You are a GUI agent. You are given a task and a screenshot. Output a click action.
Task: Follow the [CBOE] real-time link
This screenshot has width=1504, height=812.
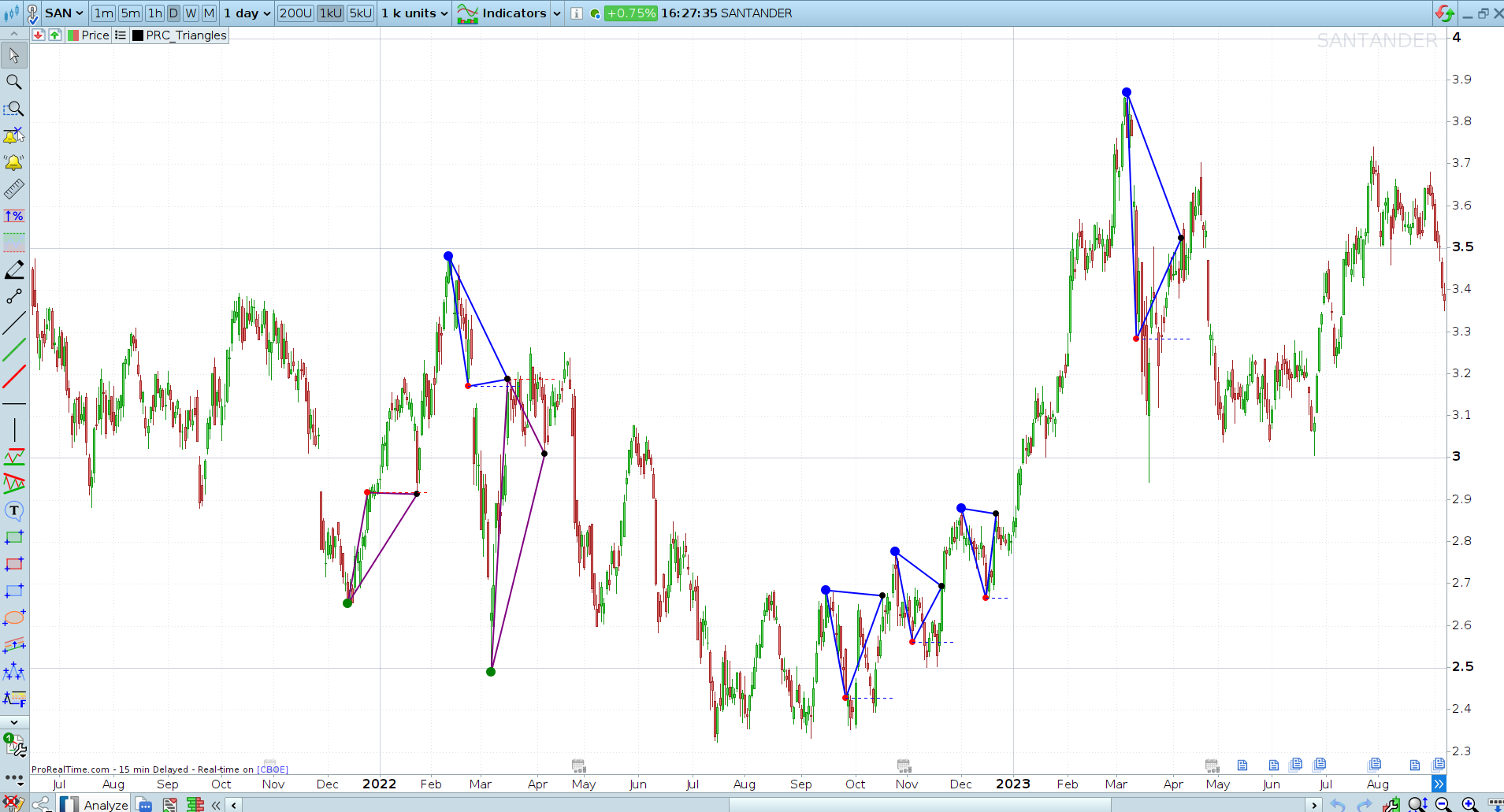273,769
